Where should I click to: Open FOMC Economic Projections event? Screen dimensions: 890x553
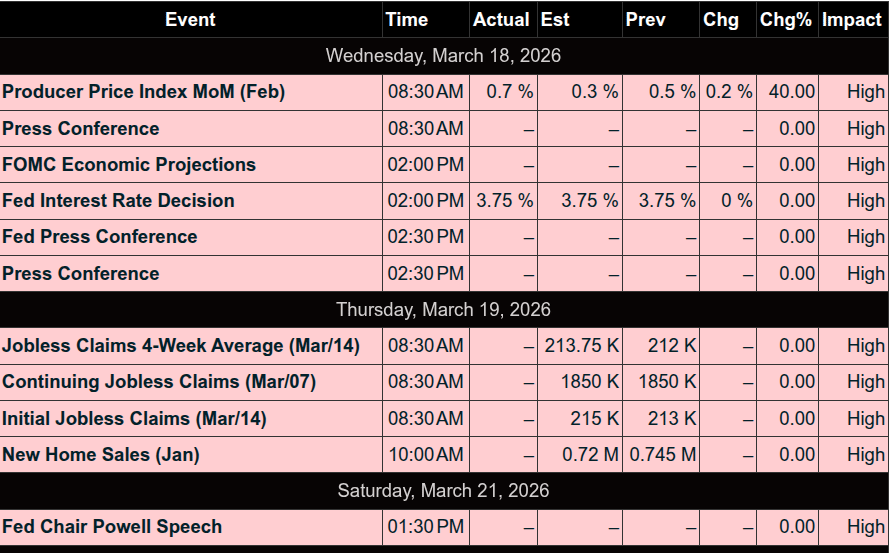point(129,165)
